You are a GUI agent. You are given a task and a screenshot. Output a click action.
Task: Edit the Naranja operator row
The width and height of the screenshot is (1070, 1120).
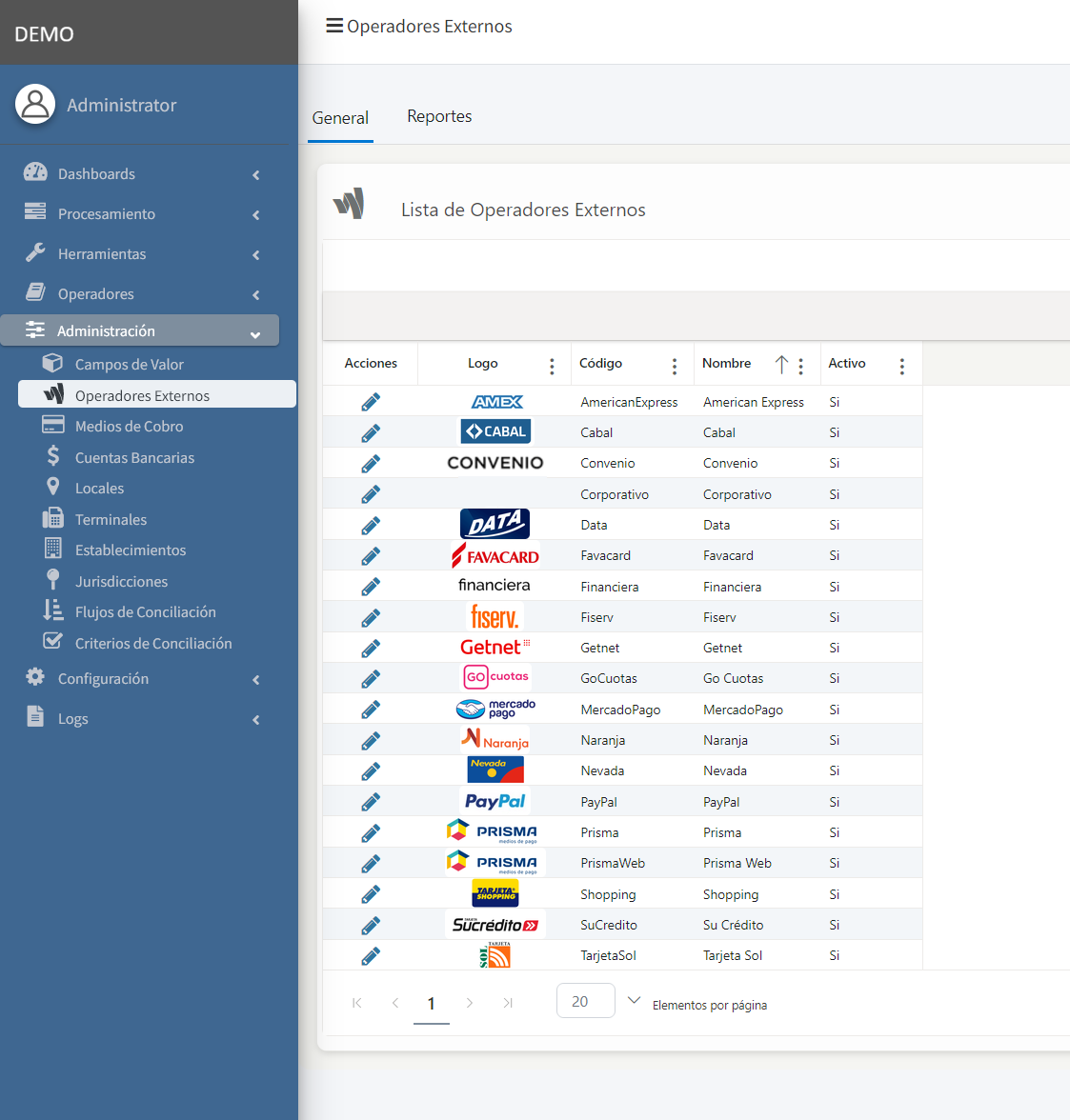371,740
